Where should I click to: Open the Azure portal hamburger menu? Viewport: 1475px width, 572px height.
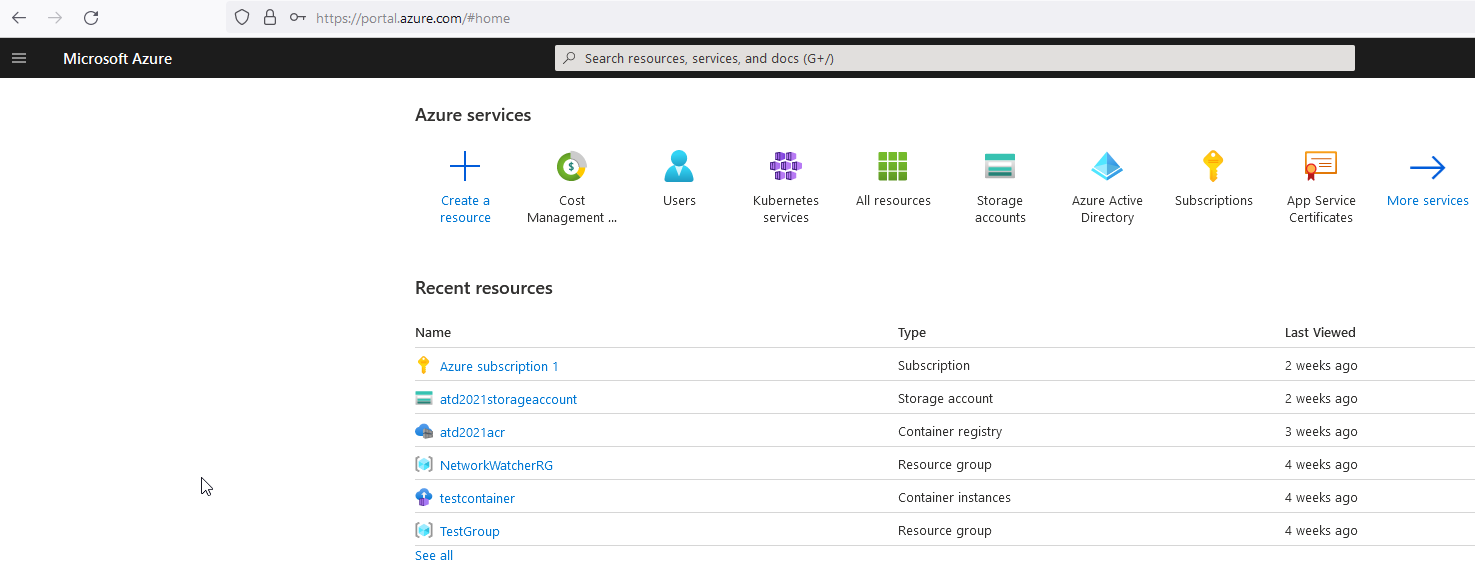(x=18, y=58)
